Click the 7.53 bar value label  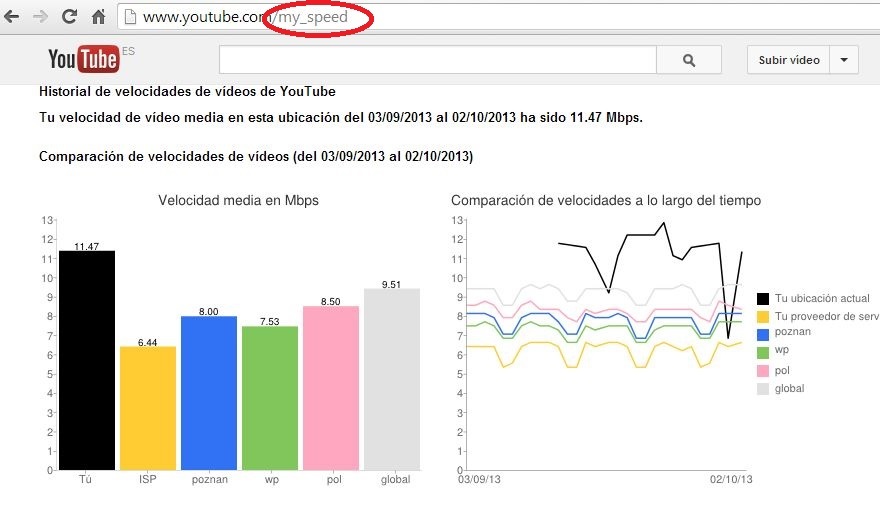[269, 322]
